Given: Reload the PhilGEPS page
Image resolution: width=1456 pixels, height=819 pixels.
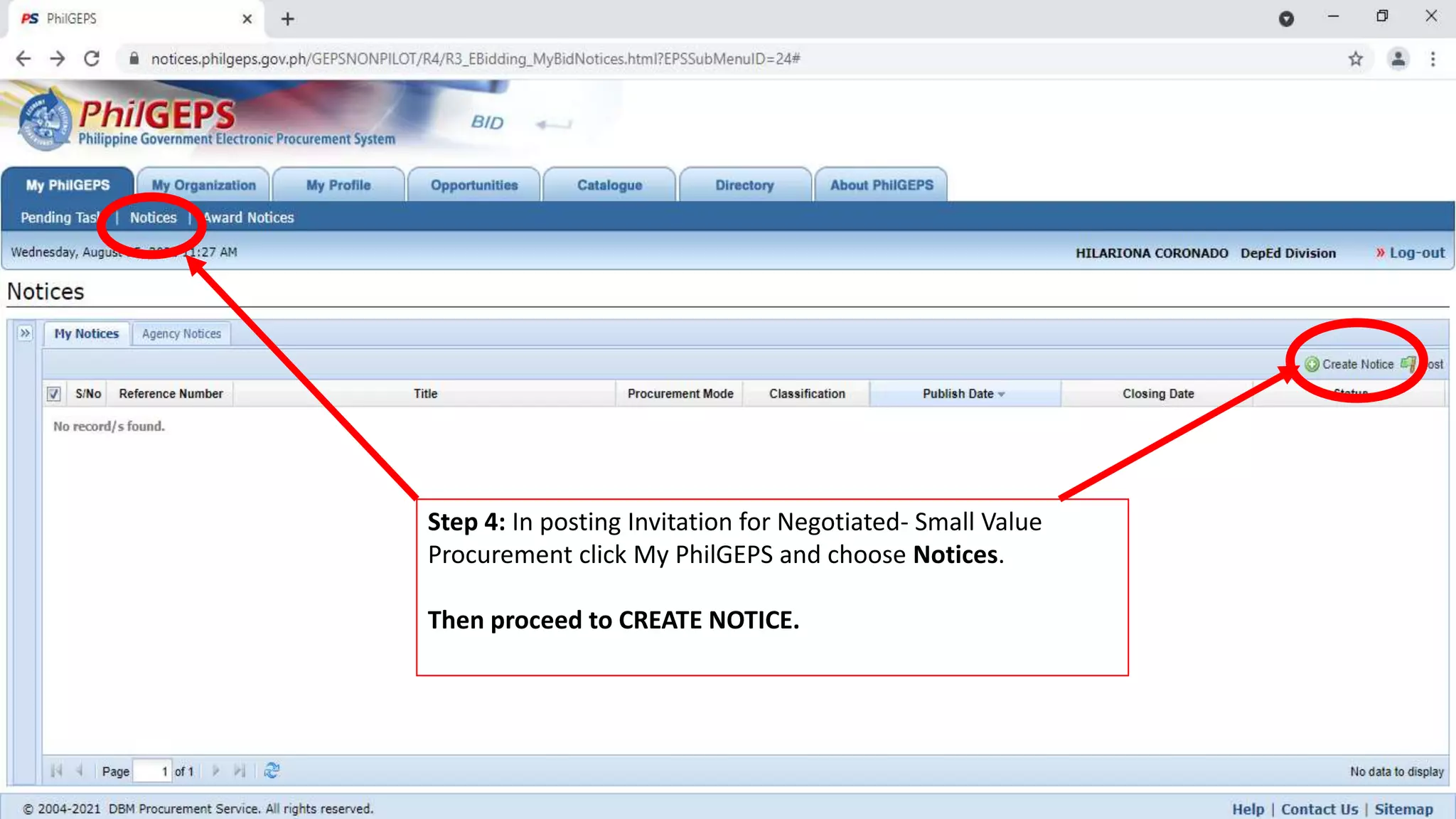Looking at the screenshot, I should tap(92, 59).
